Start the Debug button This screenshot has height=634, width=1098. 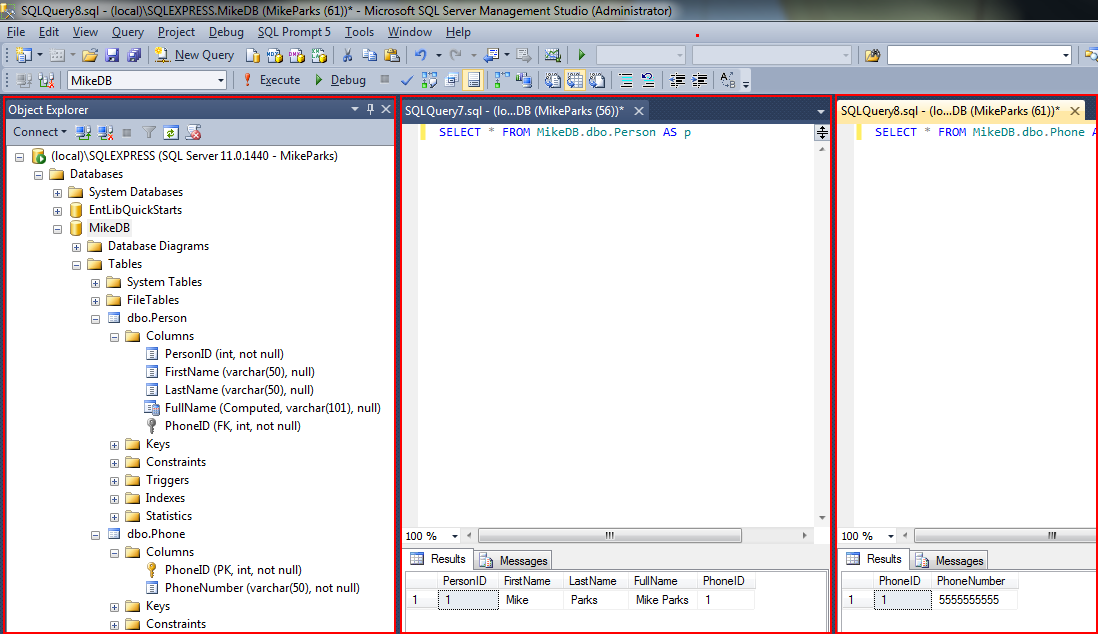340,80
